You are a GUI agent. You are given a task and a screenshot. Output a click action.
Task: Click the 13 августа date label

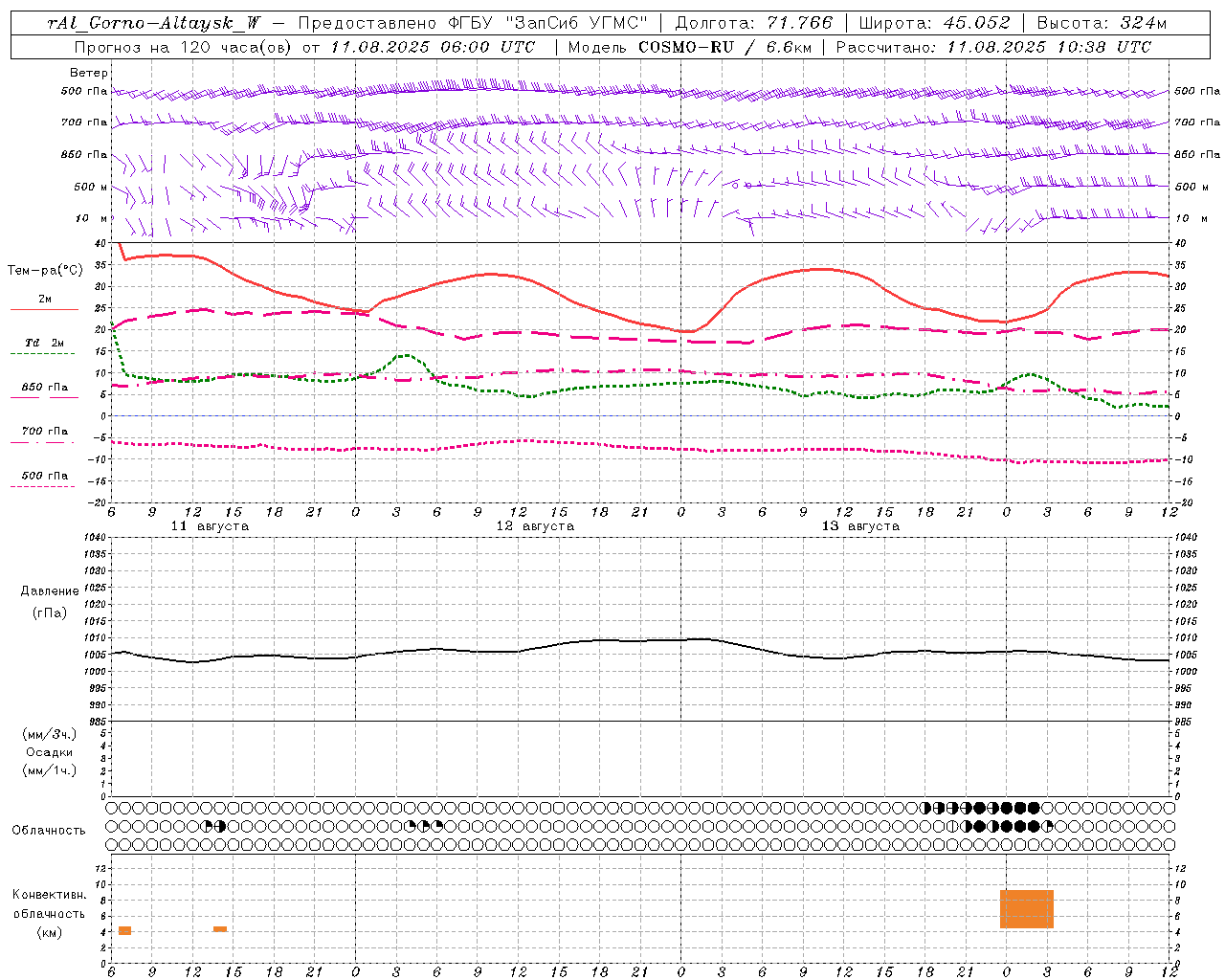click(x=860, y=526)
